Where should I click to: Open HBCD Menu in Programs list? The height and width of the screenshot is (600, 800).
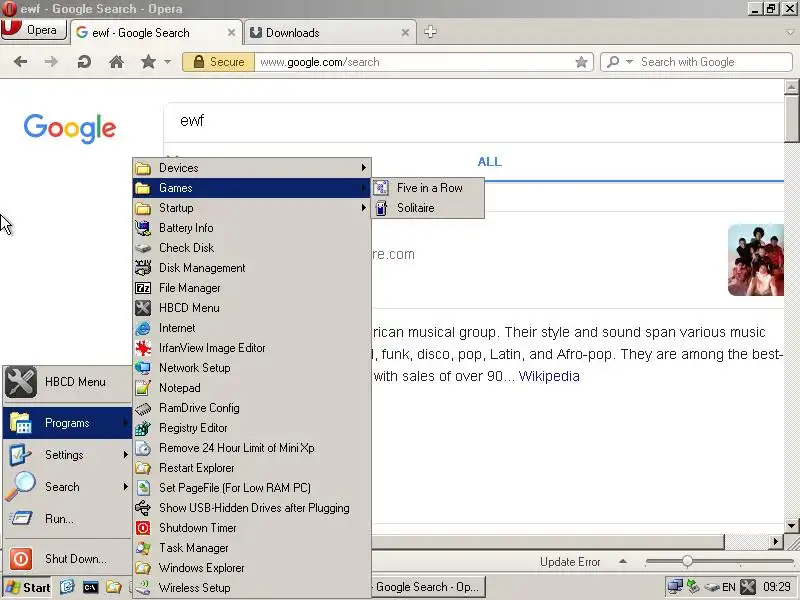[252, 308]
